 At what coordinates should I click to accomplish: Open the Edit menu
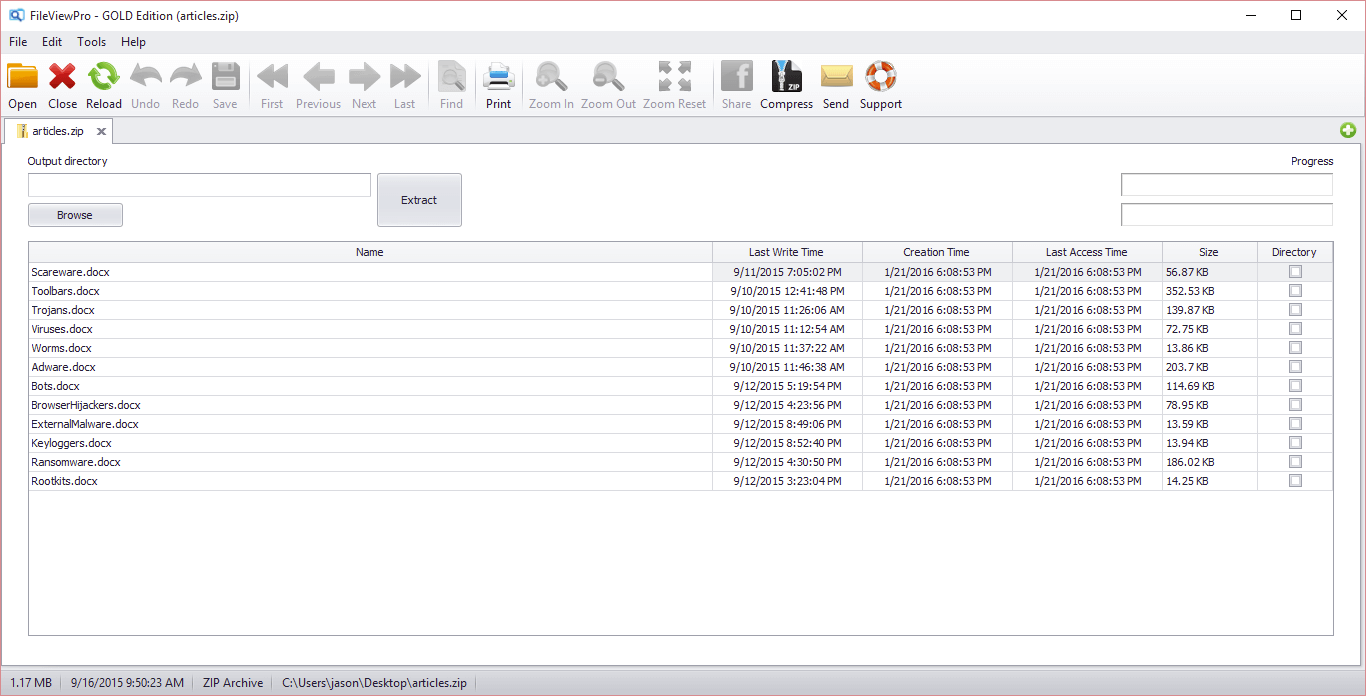click(x=52, y=42)
